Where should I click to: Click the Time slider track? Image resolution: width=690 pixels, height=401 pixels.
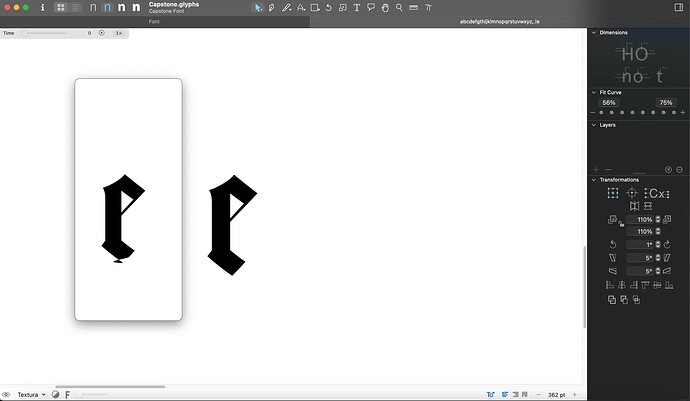(50, 33)
